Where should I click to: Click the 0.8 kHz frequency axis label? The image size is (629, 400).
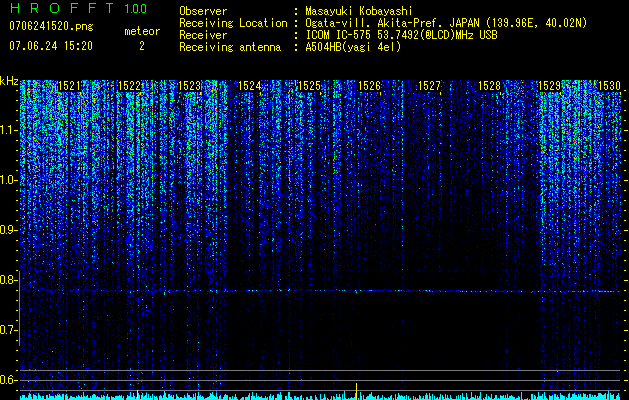click(8, 280)
